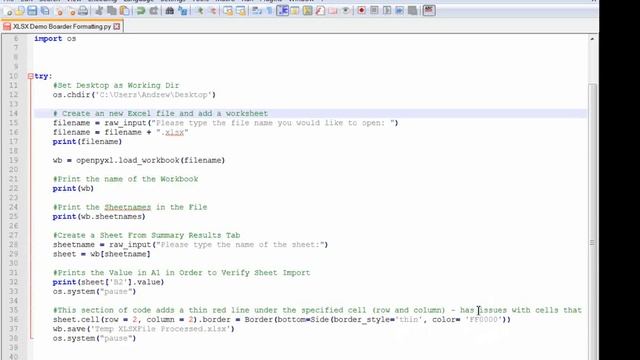Play back the recorded macro

click(387, 11)
